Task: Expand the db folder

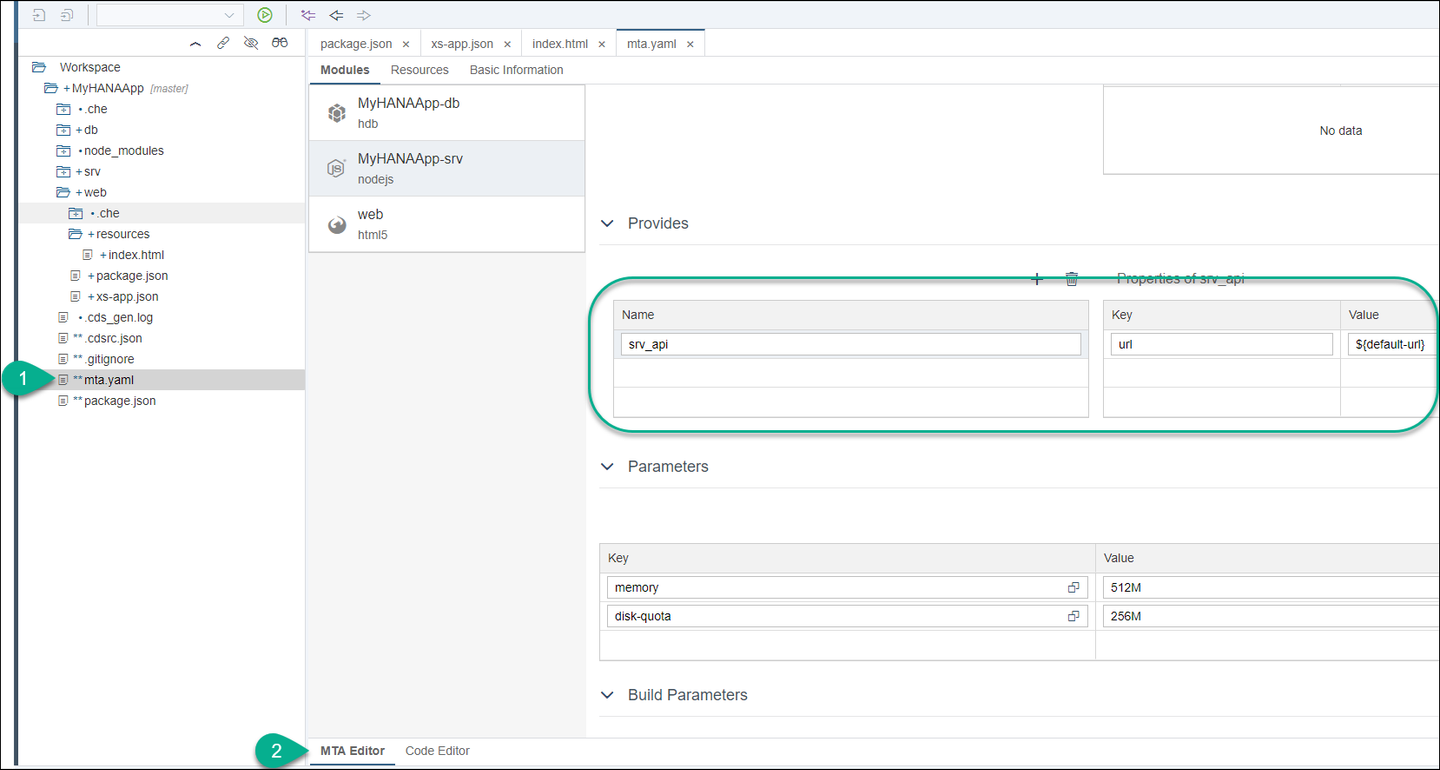Action: [63, 130]
